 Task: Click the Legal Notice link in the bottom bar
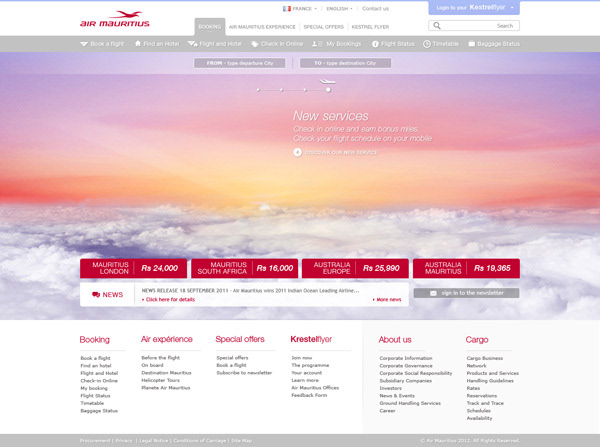click(x=153, y=441)
